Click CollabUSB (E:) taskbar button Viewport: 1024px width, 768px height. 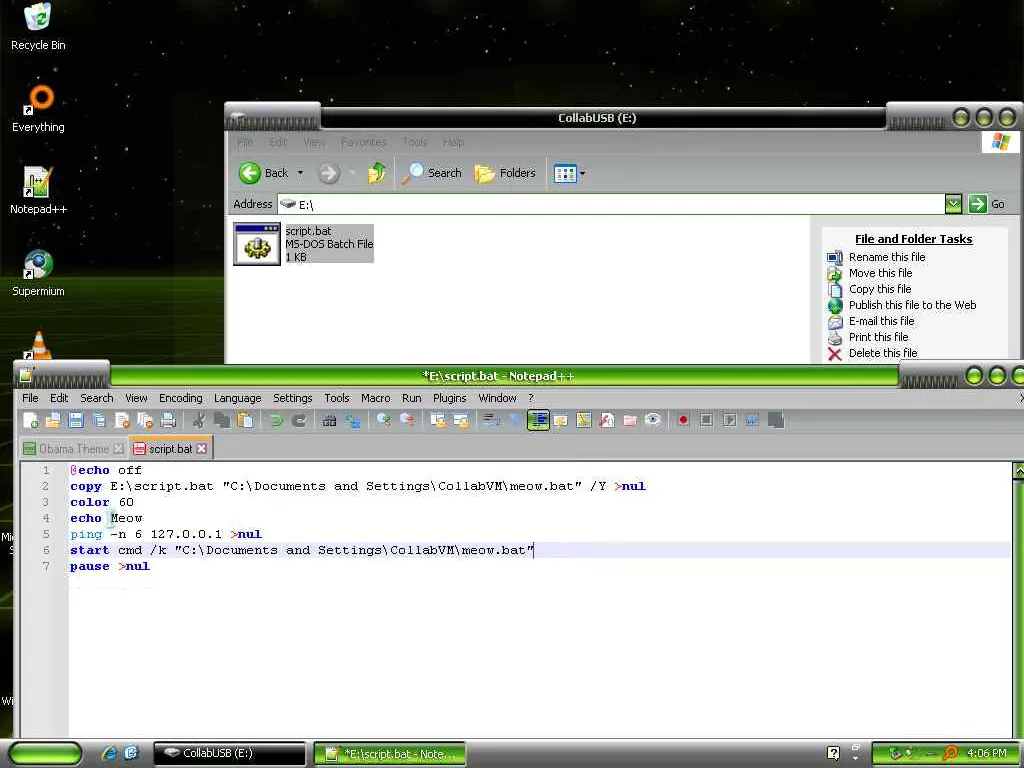click(229, 754)
